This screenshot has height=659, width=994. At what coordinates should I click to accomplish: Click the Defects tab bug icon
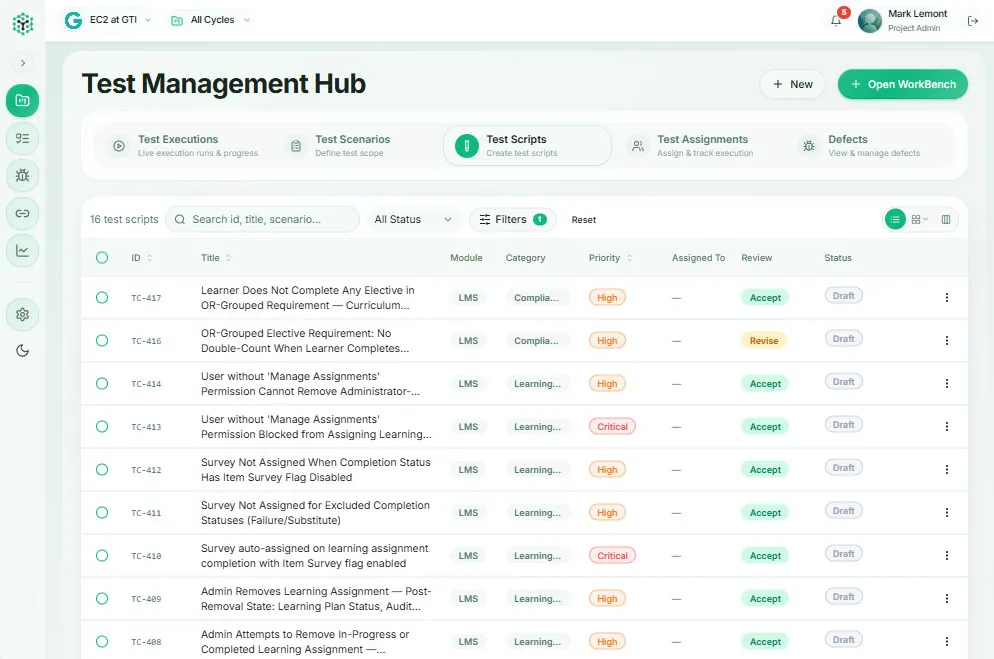click(x=809, y=146)
